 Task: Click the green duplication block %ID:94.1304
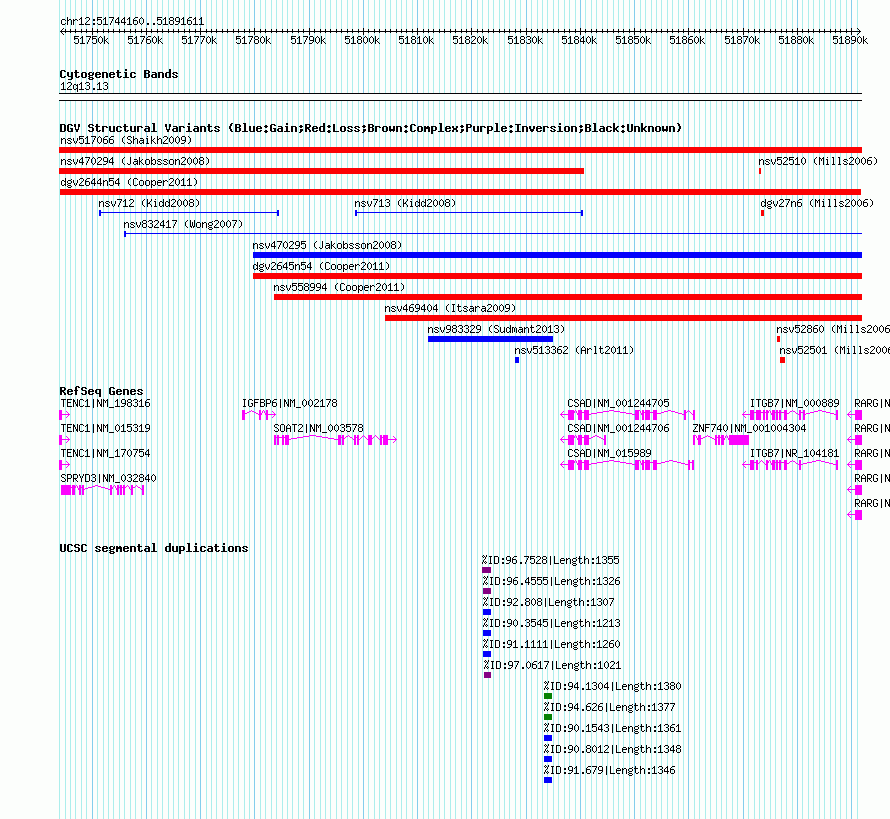(x=548, y=696)
